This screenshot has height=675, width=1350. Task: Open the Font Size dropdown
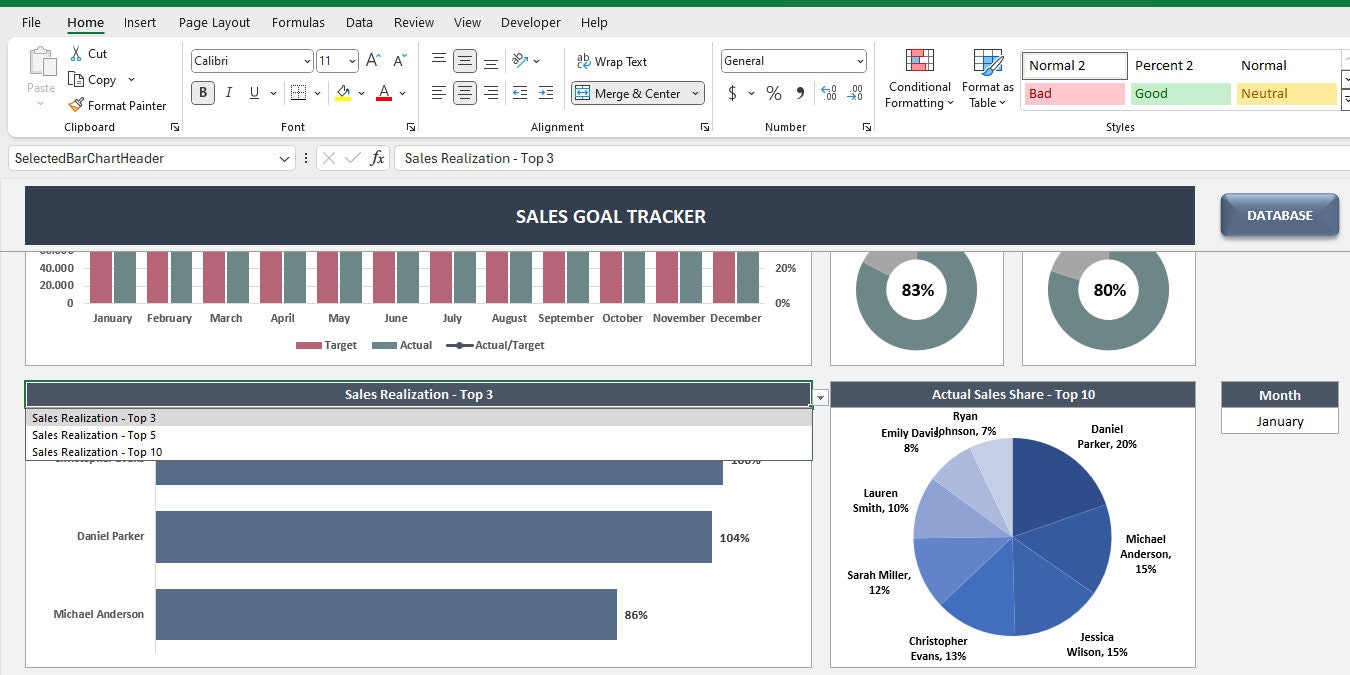pyautogui.click(x=351, y=60)
